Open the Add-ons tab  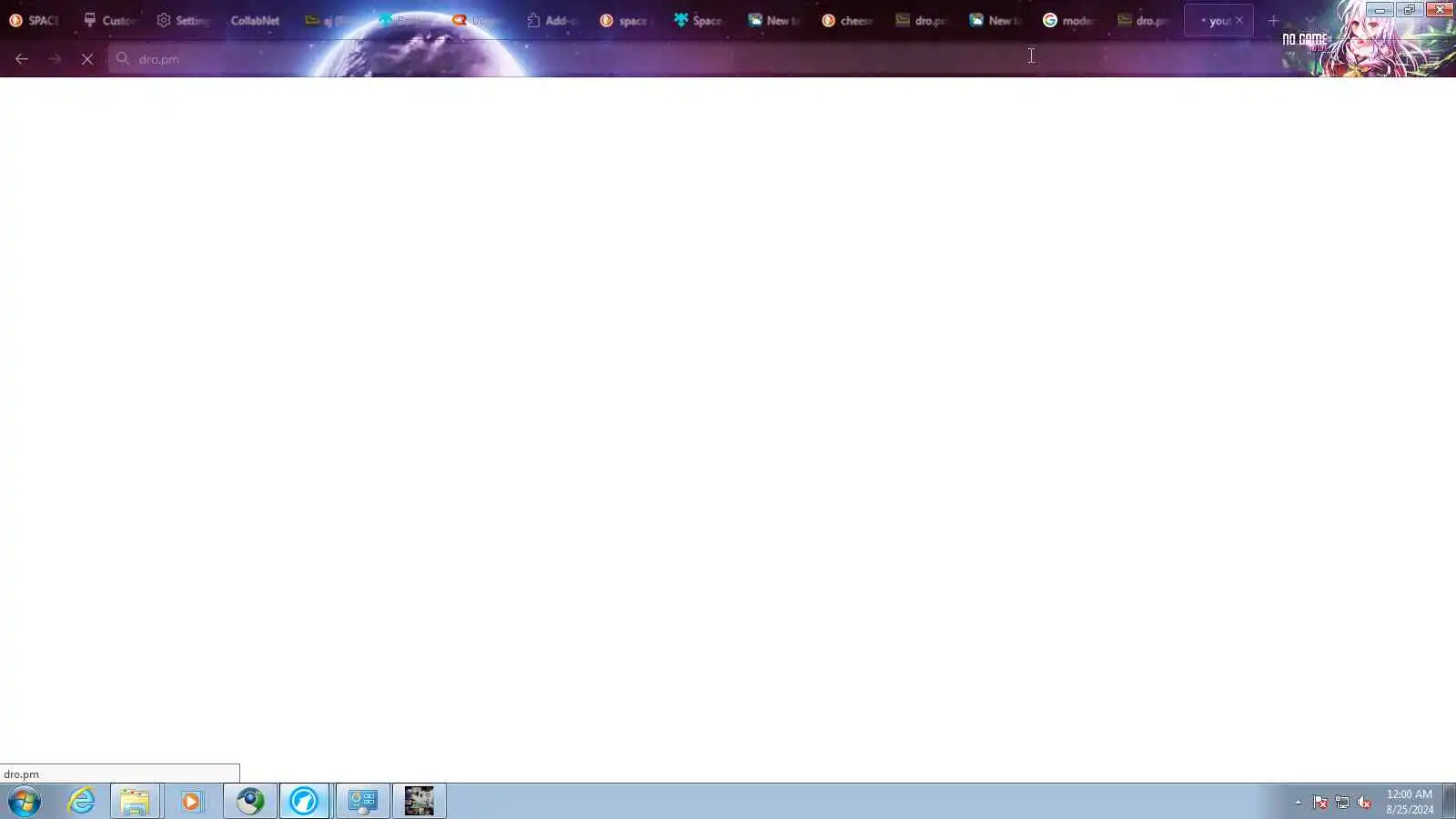coord(552,20)
